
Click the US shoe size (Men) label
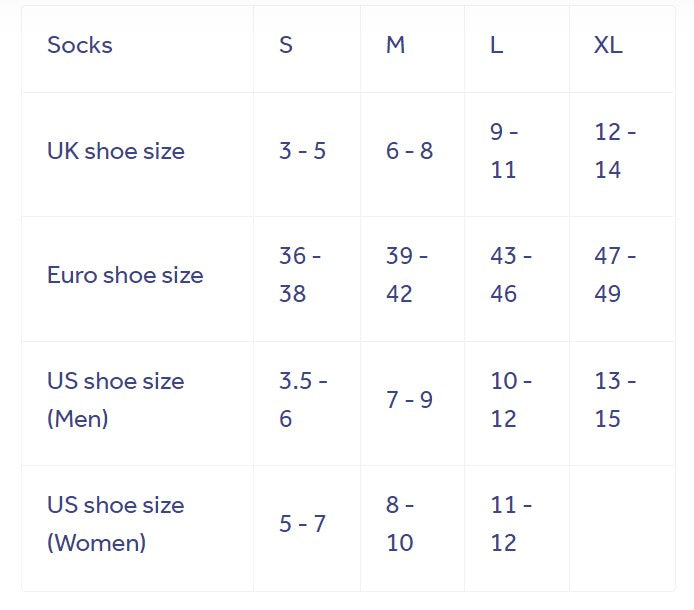[x=116, y=400]
